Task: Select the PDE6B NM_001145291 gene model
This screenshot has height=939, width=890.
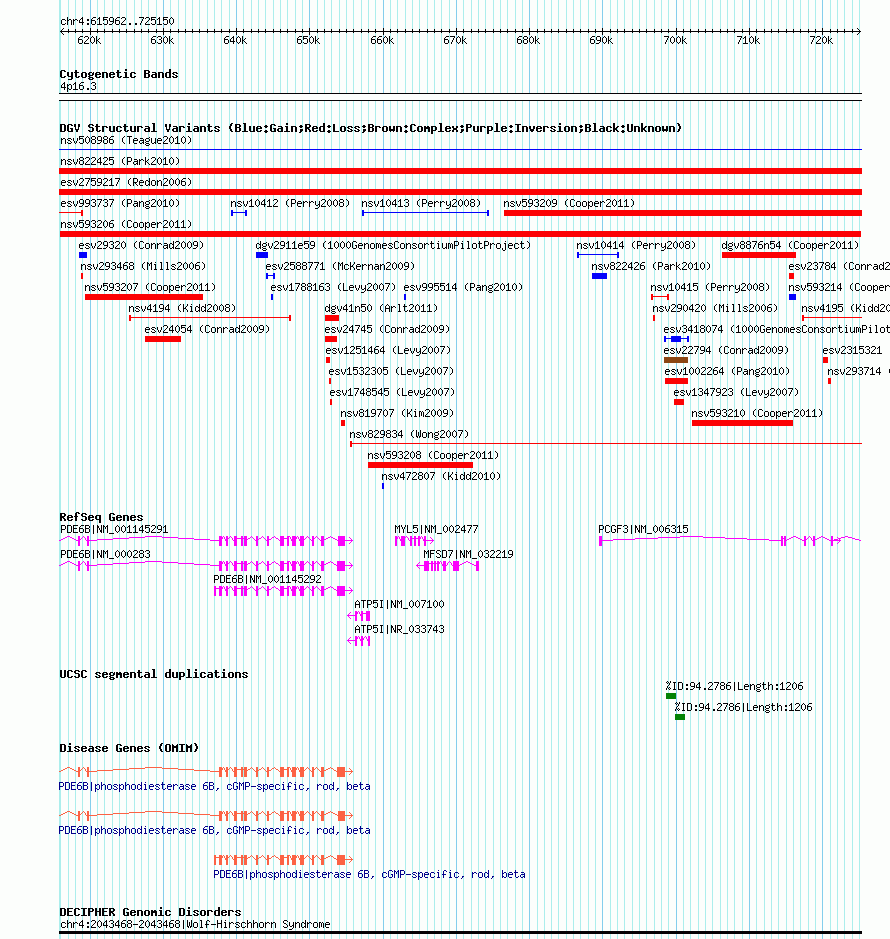Action: (206, 541)
